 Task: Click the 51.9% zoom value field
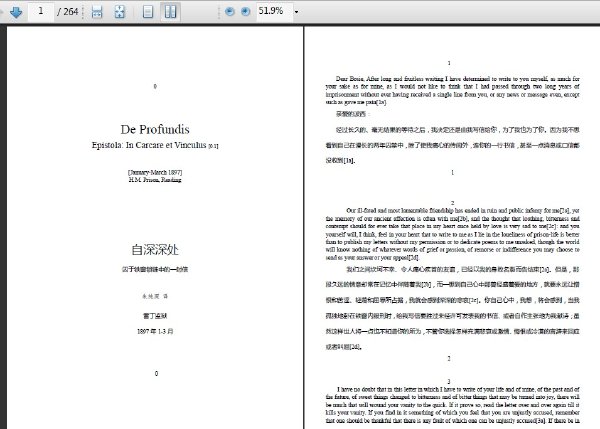click(x=274, y=11)
